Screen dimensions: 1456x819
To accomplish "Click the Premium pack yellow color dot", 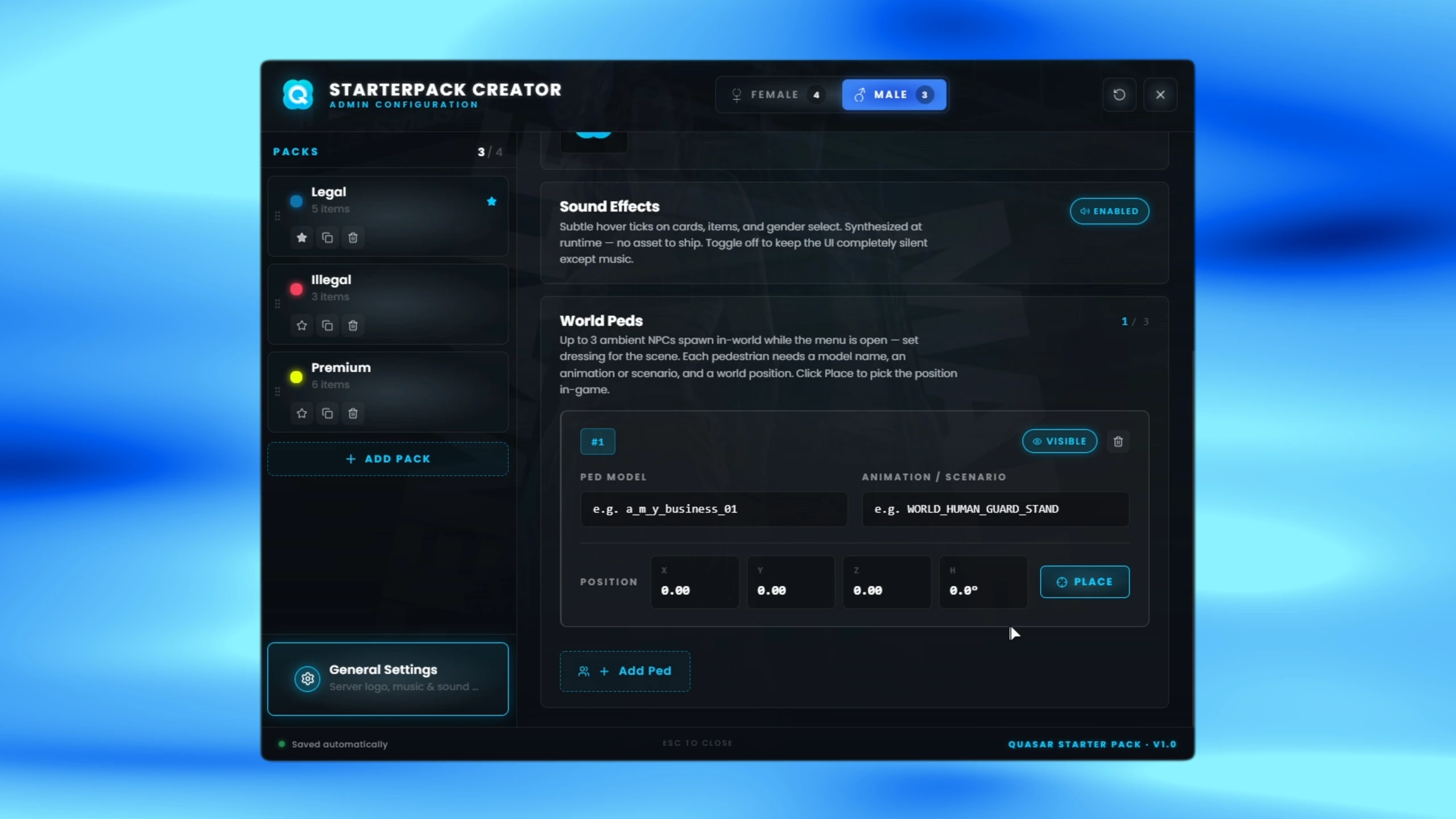I will point(296,377).
